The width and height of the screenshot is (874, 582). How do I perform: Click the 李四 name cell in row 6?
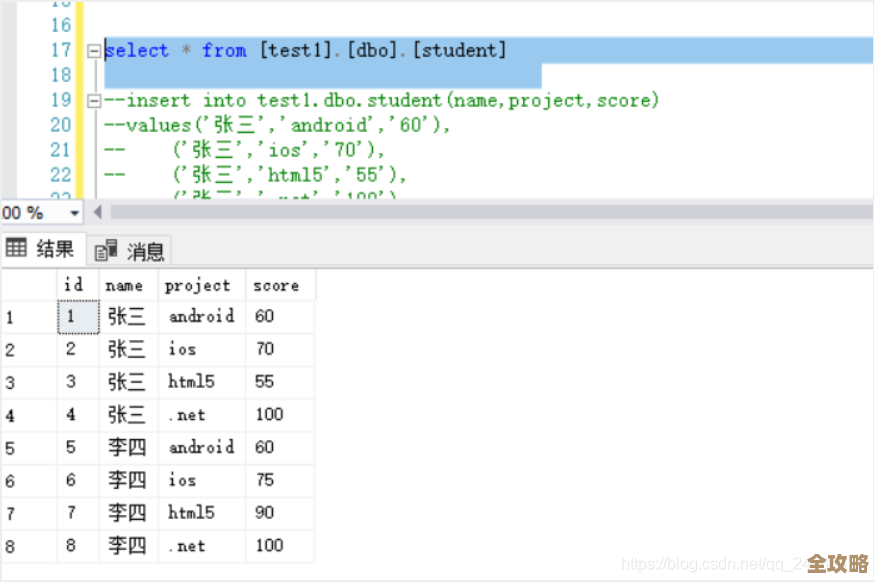pyautogui.click(x=127, y=481)
